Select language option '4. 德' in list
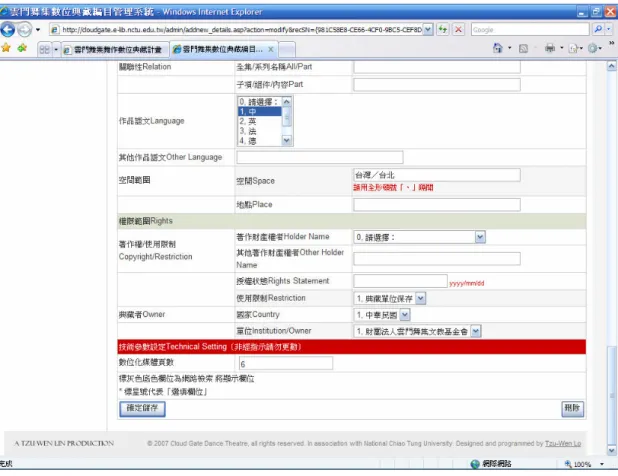This screenshot has width=618, height=476. click(x=259, y=141)
